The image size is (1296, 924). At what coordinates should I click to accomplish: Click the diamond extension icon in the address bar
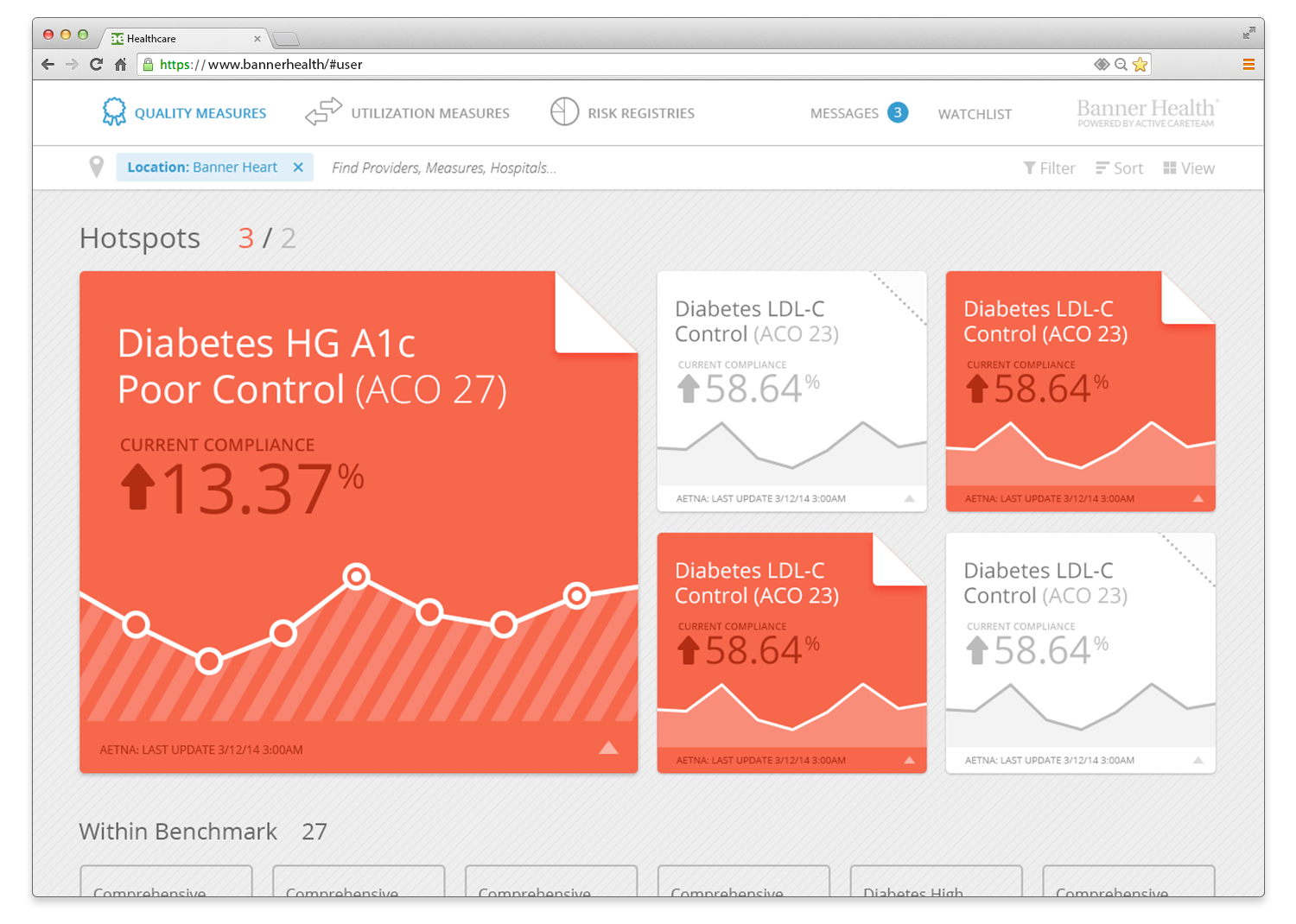tap(1102, 64)
